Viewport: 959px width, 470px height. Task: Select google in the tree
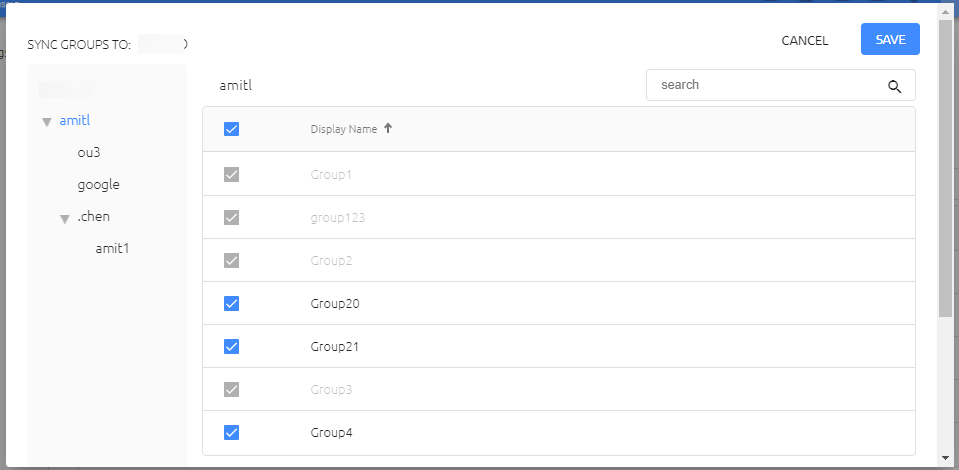click(x=98, y=185)
